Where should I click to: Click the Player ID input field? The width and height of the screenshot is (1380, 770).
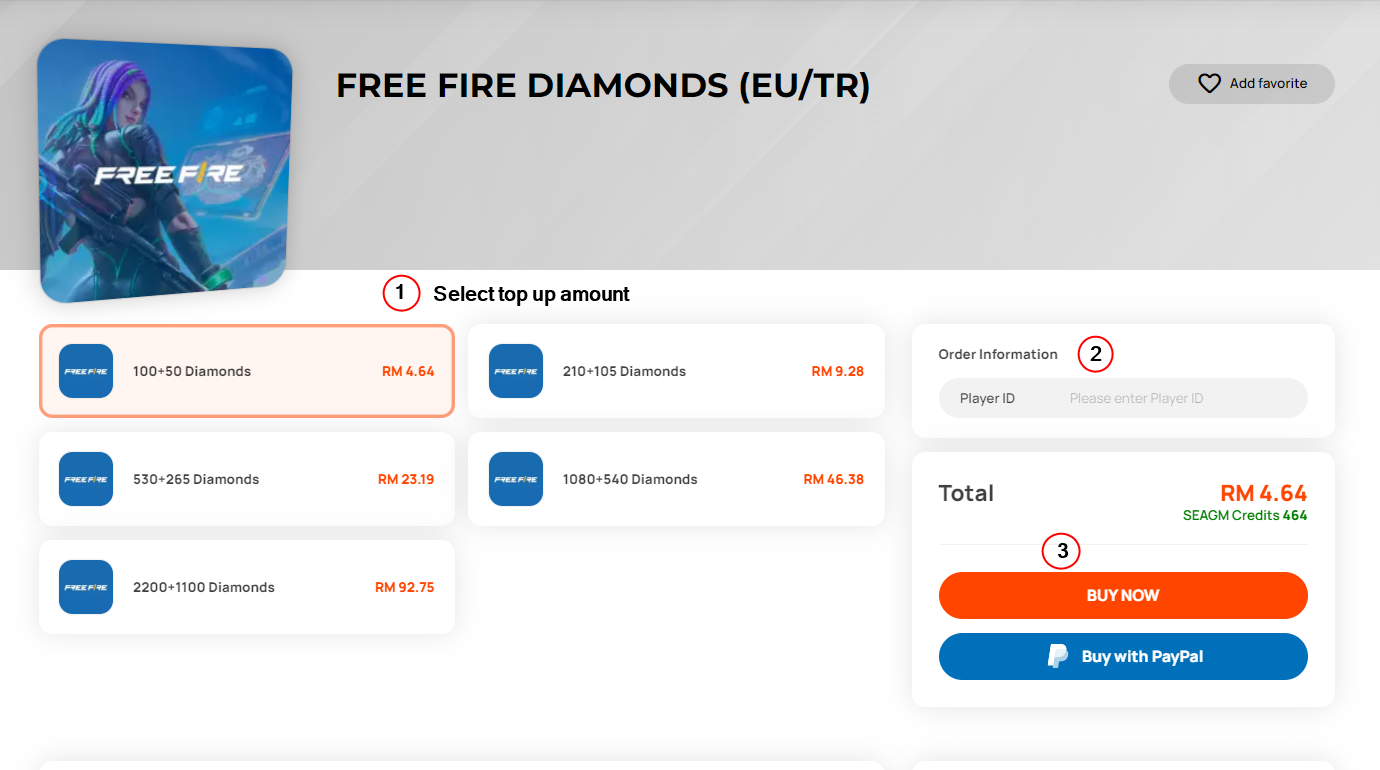point(1123,398)
